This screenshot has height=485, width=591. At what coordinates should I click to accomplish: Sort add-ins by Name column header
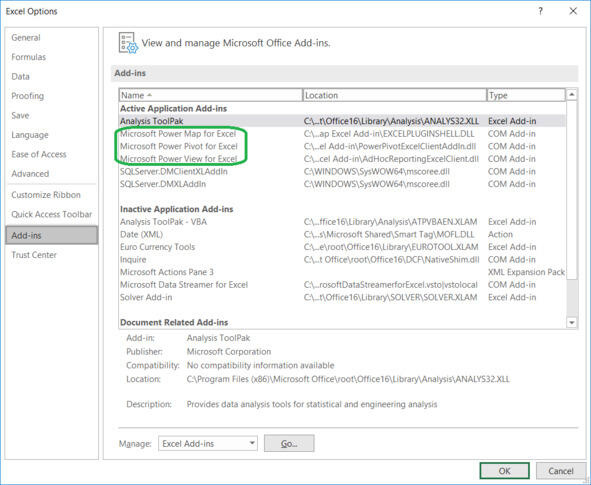[211, 95]
